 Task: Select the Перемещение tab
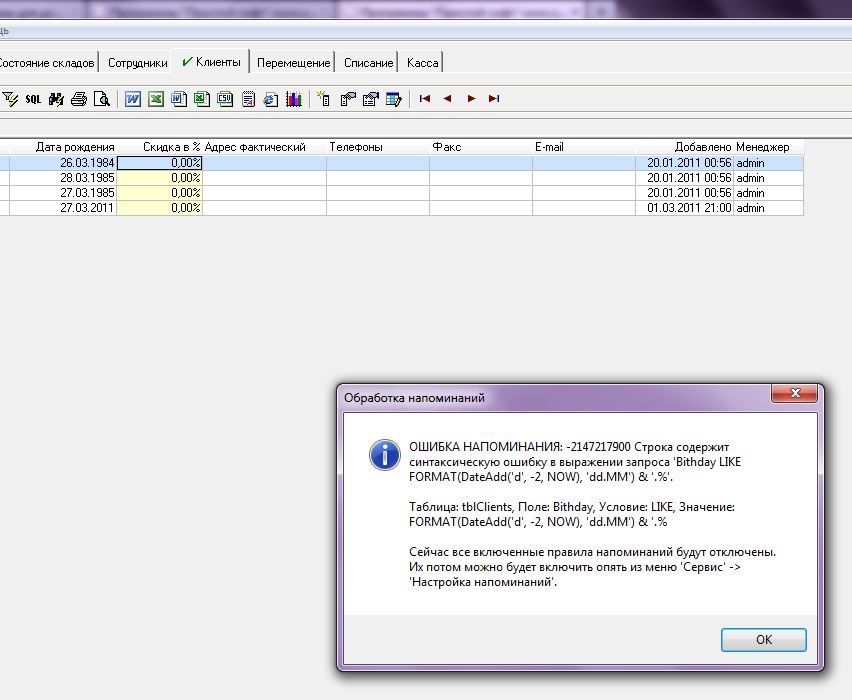293,63
